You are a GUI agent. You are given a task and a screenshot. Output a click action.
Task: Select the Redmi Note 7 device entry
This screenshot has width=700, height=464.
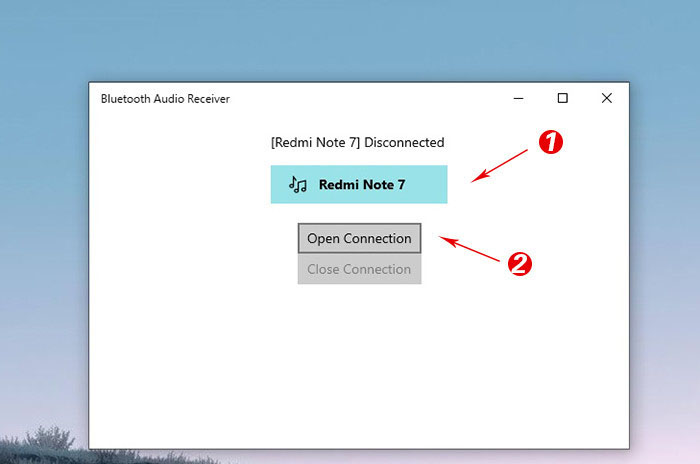359,184
